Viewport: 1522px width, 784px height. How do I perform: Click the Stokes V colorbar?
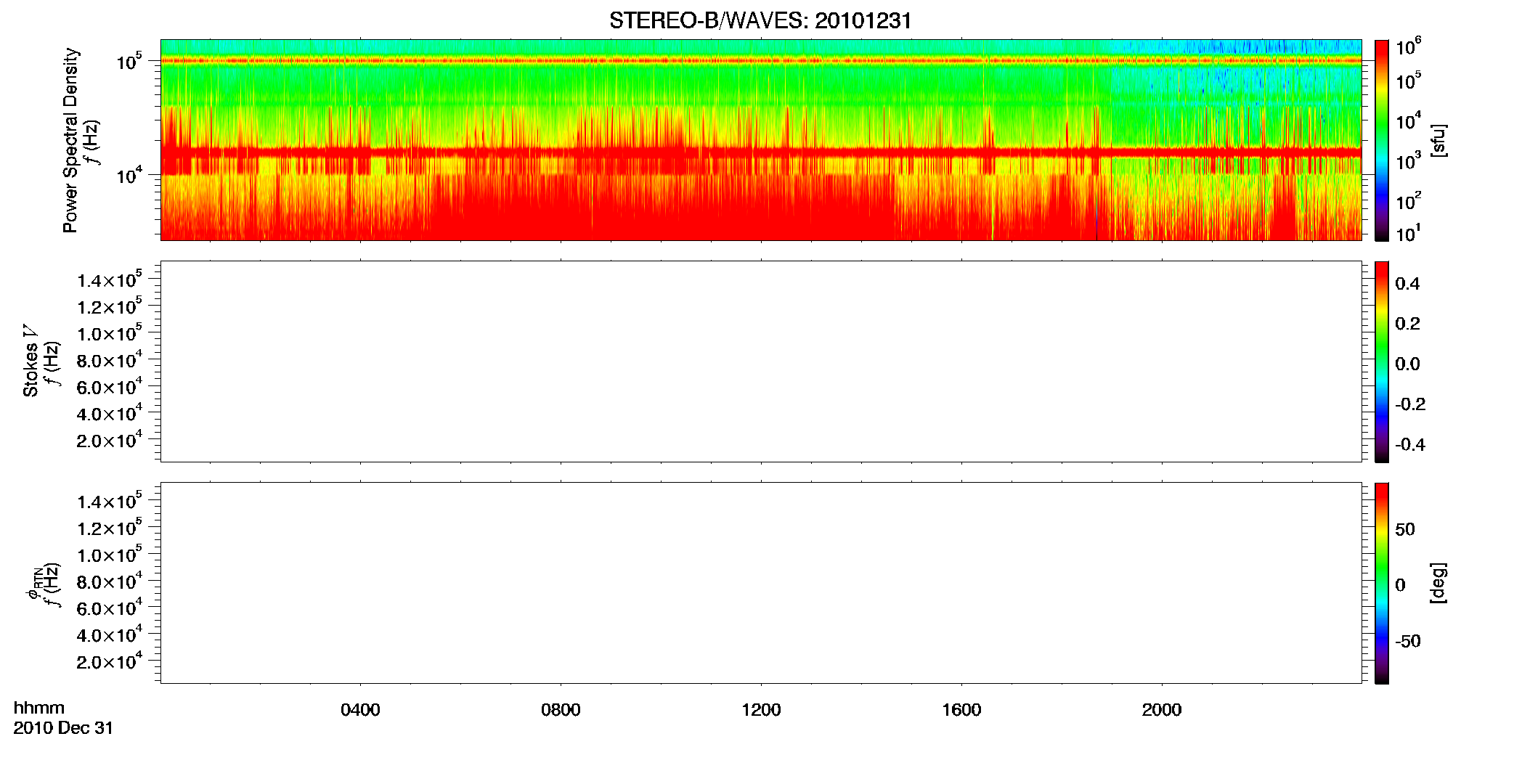coord(1381,362)
